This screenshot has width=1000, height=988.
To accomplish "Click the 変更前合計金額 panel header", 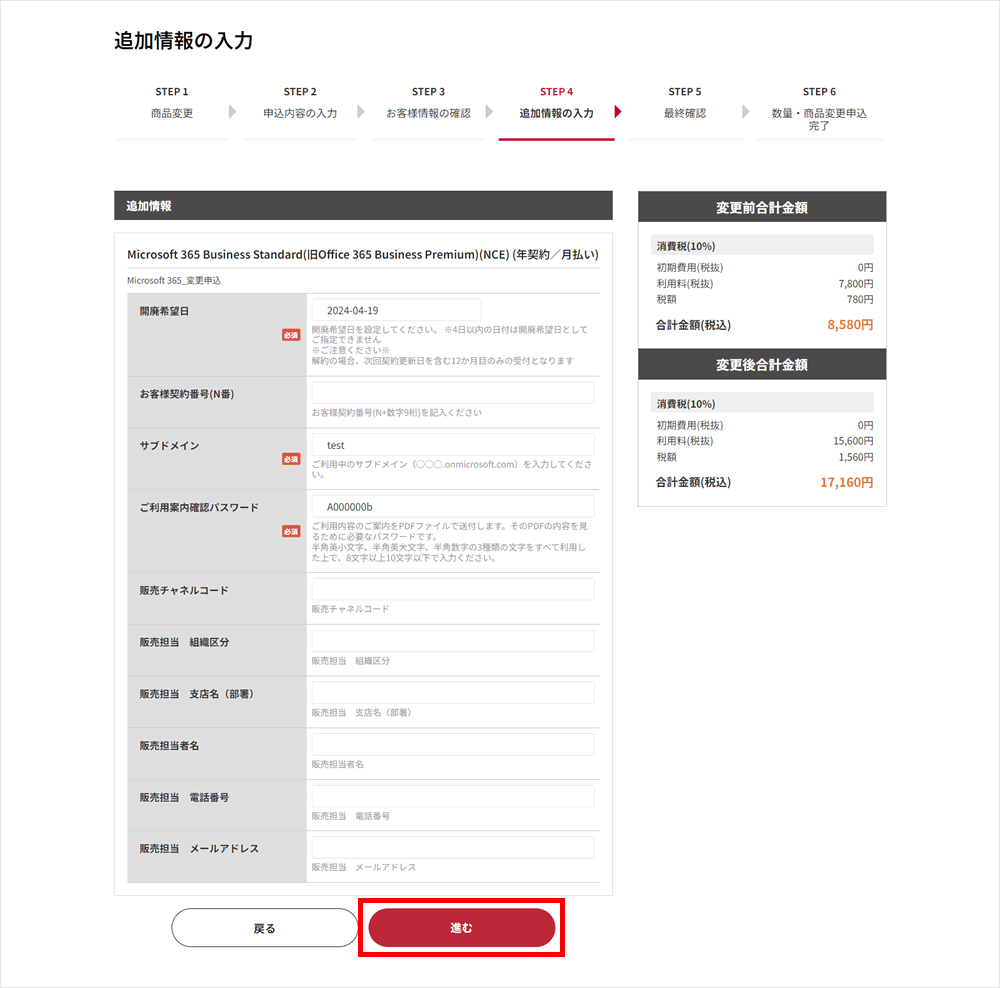I will (761, 207).
